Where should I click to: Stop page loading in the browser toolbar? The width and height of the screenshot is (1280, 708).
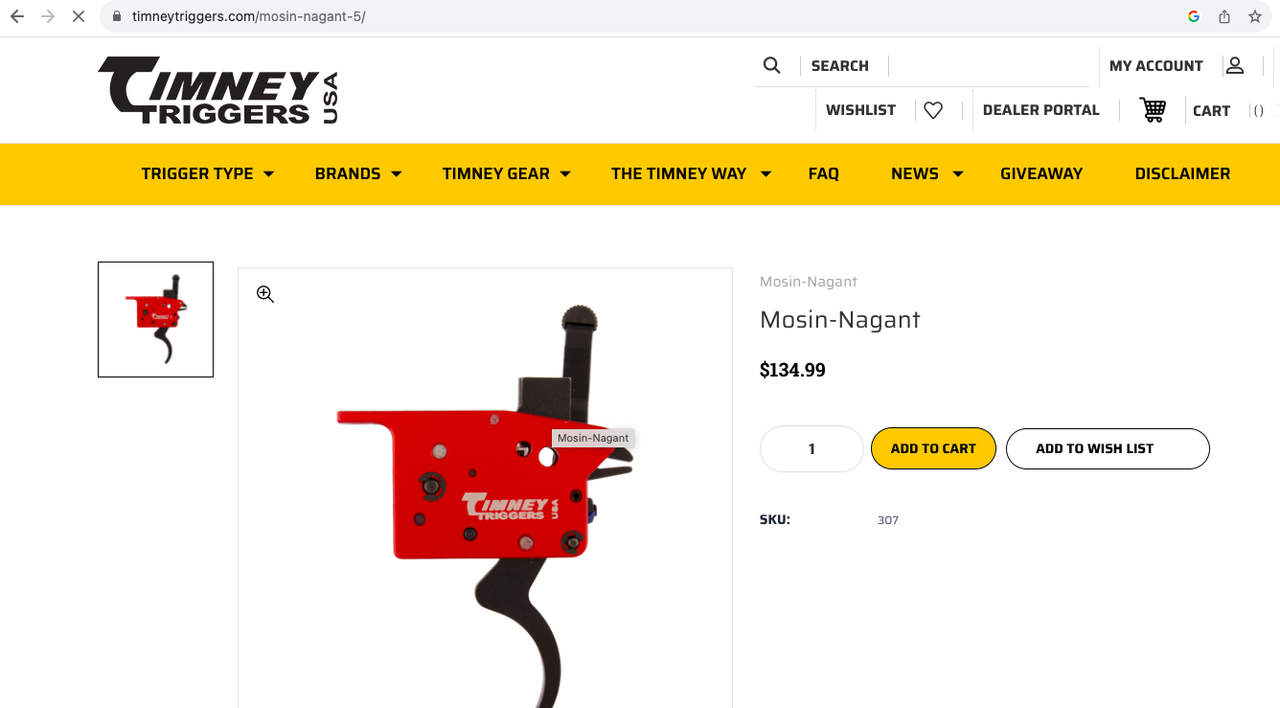point(78,17)
